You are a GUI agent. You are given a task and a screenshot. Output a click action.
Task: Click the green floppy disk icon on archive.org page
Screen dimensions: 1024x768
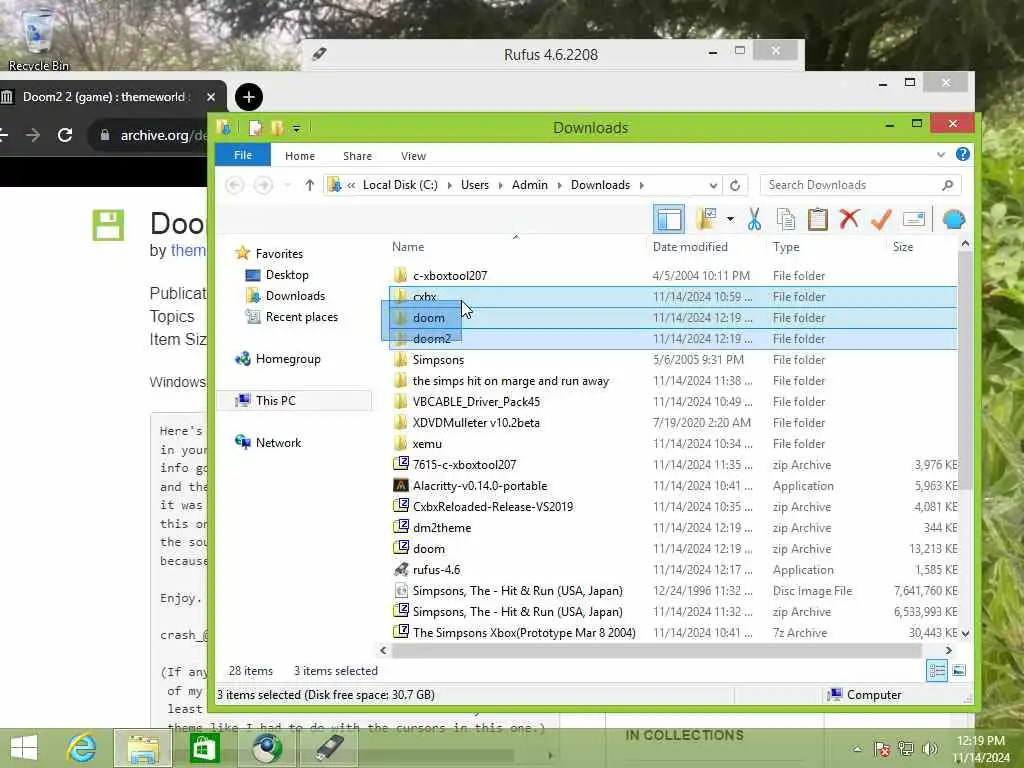point(108,225)
